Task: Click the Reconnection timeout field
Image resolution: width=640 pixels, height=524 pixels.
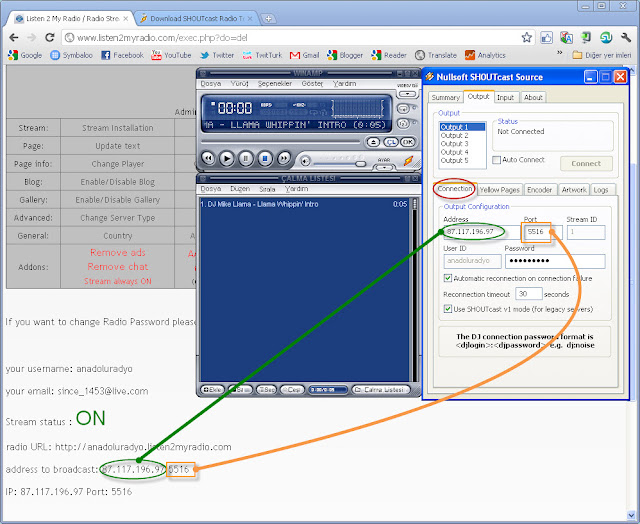Action: 529,294
